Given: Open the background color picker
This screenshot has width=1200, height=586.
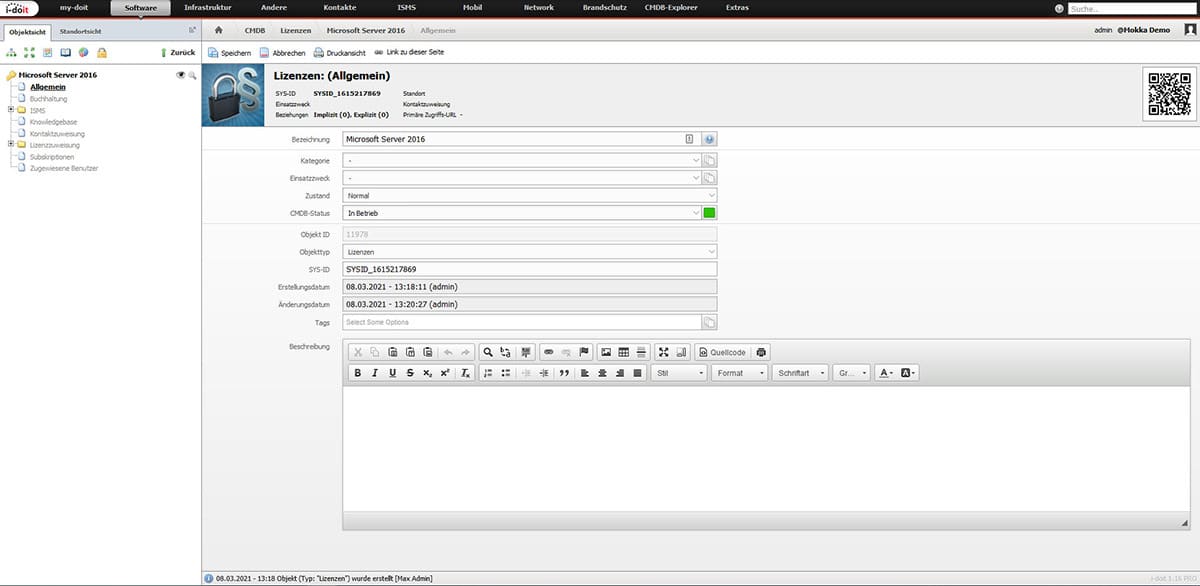Looking at the screenshot, I should click(x=908, y=373).
